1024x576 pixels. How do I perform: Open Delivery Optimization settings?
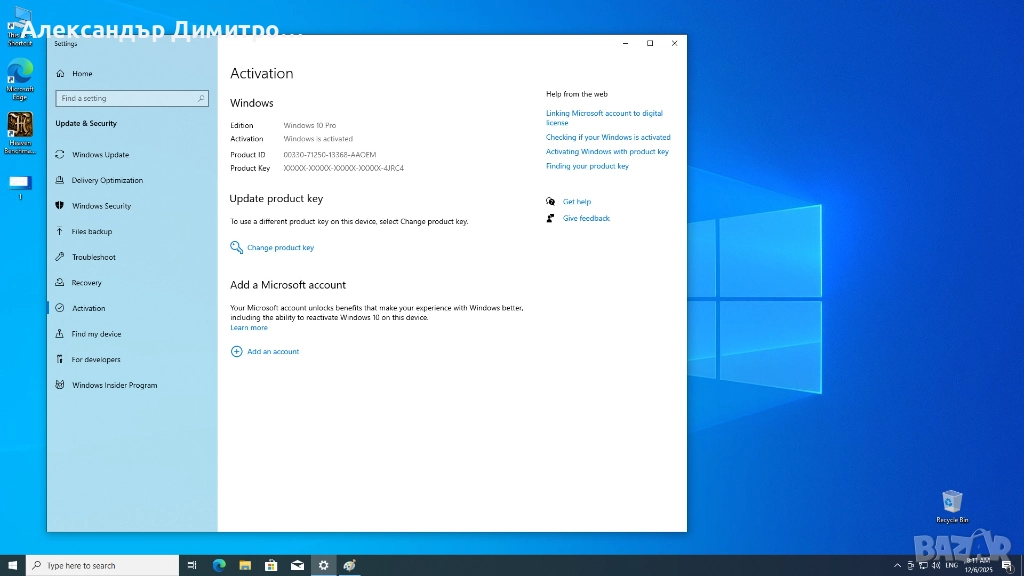[x=107, y=181]
